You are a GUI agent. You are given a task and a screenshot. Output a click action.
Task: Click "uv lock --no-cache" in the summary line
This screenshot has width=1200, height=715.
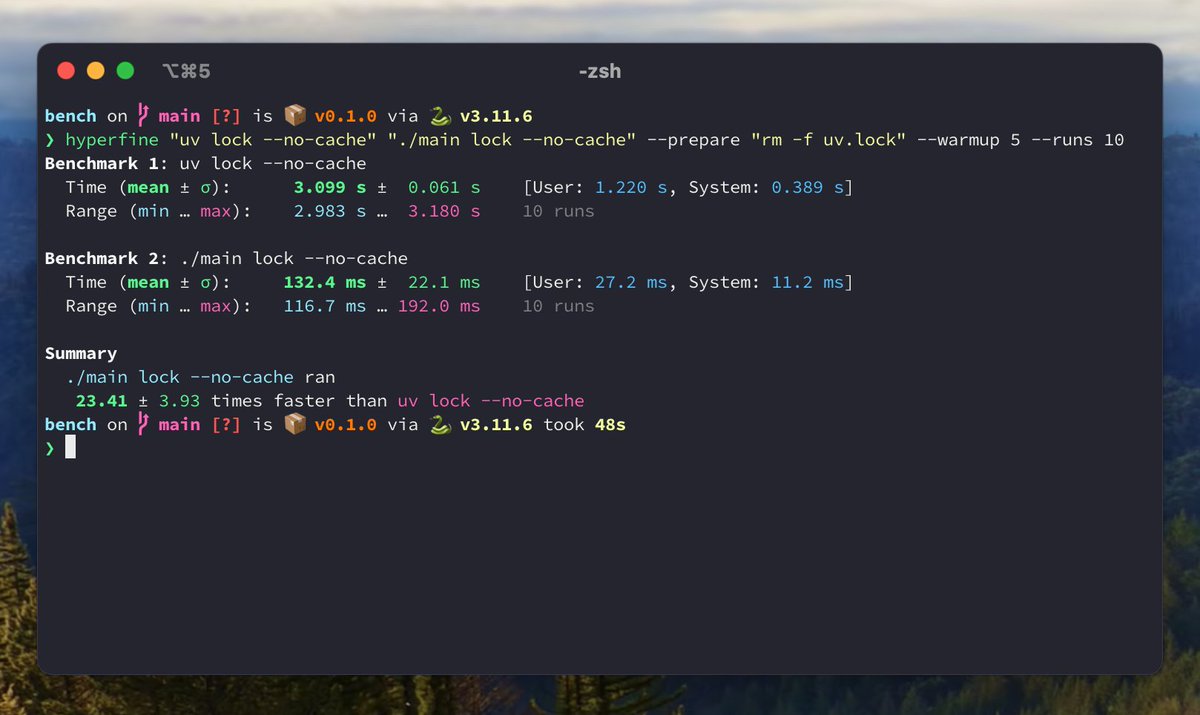(490, 401)
